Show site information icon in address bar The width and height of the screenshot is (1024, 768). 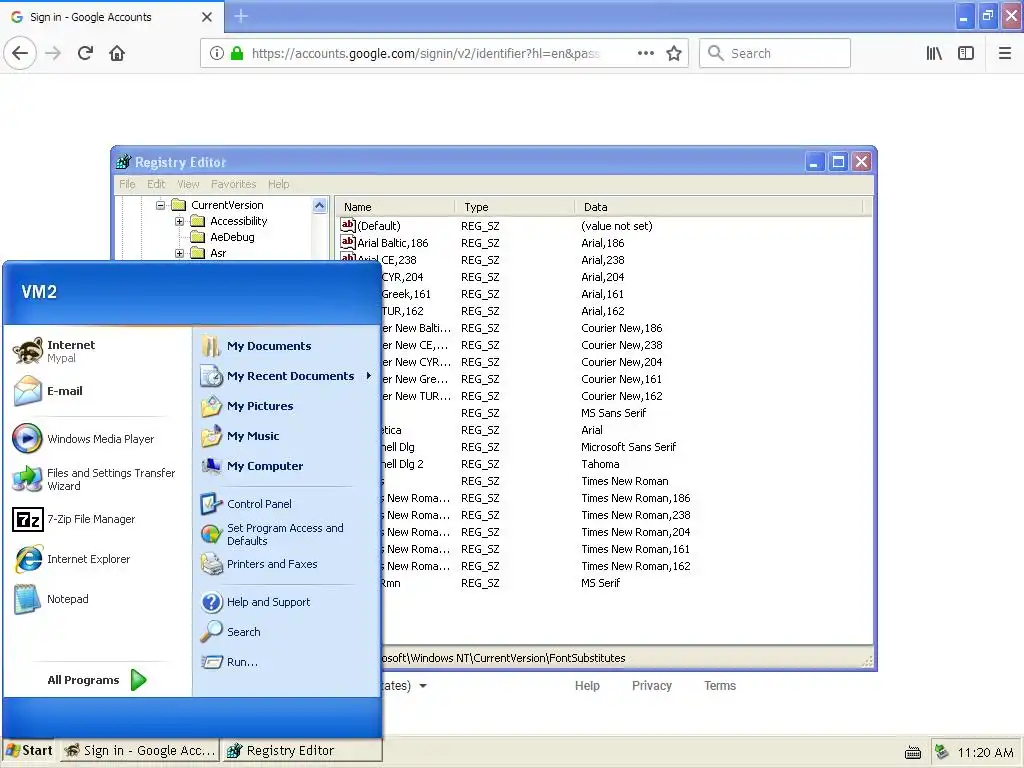(x=217, y=53)
